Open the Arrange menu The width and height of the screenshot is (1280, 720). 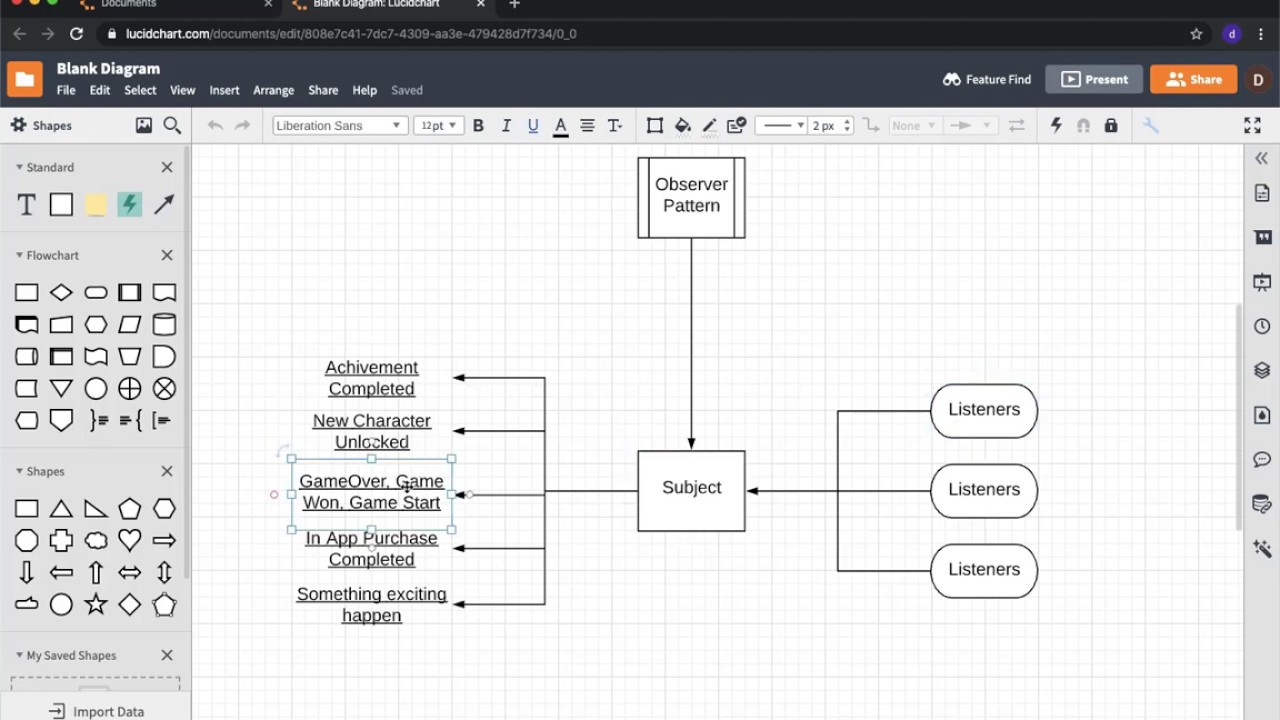(x=273, y=90)
